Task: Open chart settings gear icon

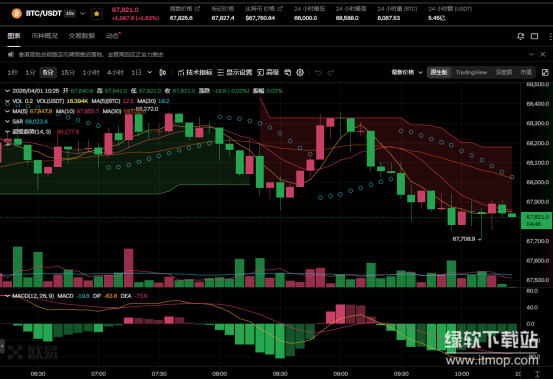Action: click(300, 72)
